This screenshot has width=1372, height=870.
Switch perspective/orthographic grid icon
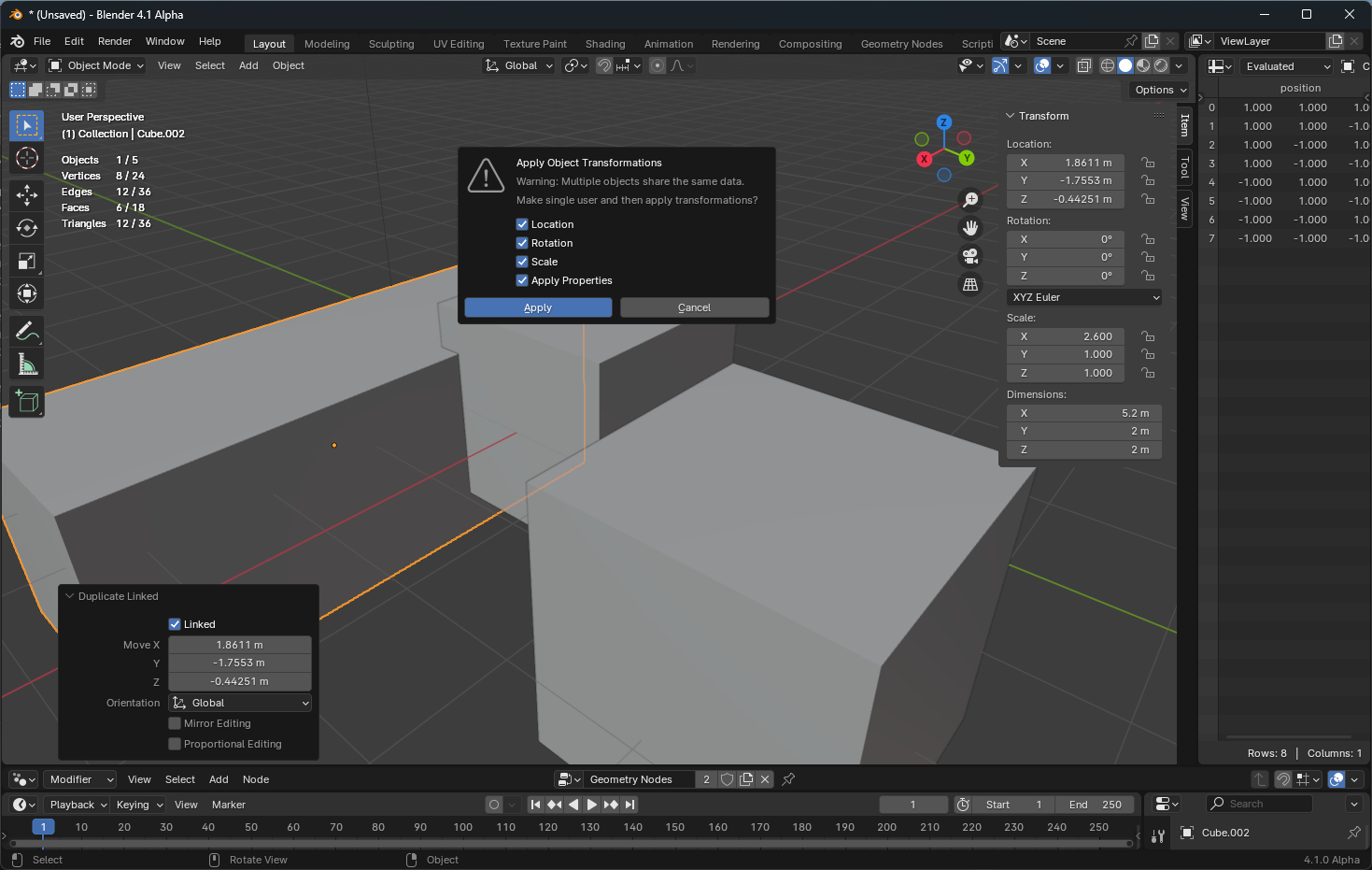point(970,284)
